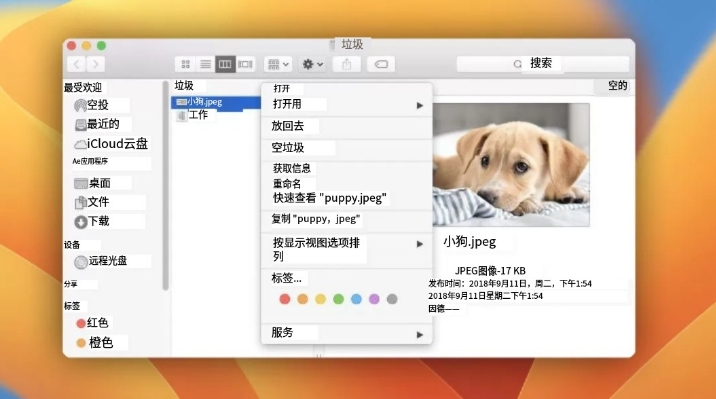The image size is (716, 399).
Task: Click the search magnifier icon
Action: 517,64
